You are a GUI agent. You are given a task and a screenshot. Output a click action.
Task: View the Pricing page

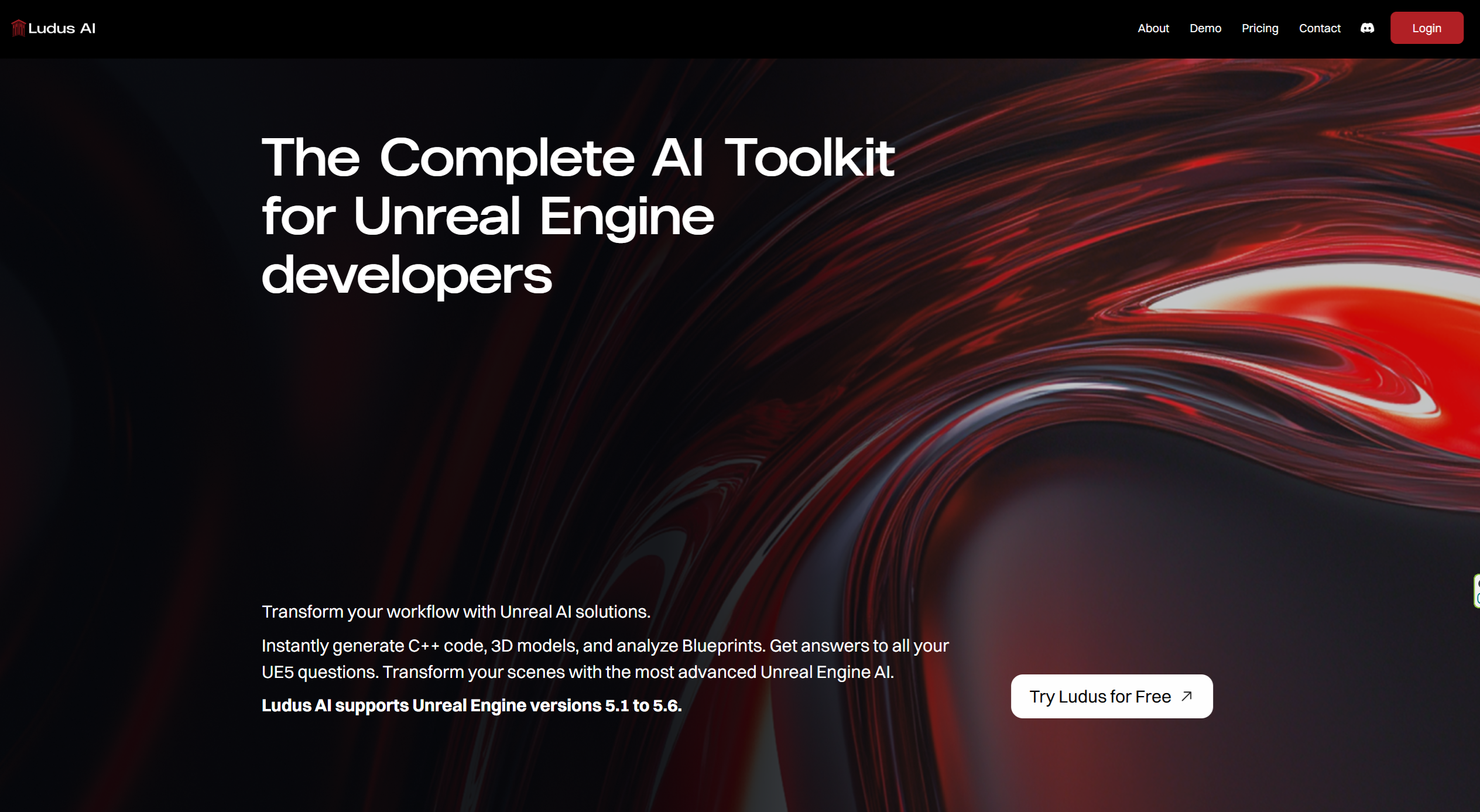click(x=1259, y=28)
